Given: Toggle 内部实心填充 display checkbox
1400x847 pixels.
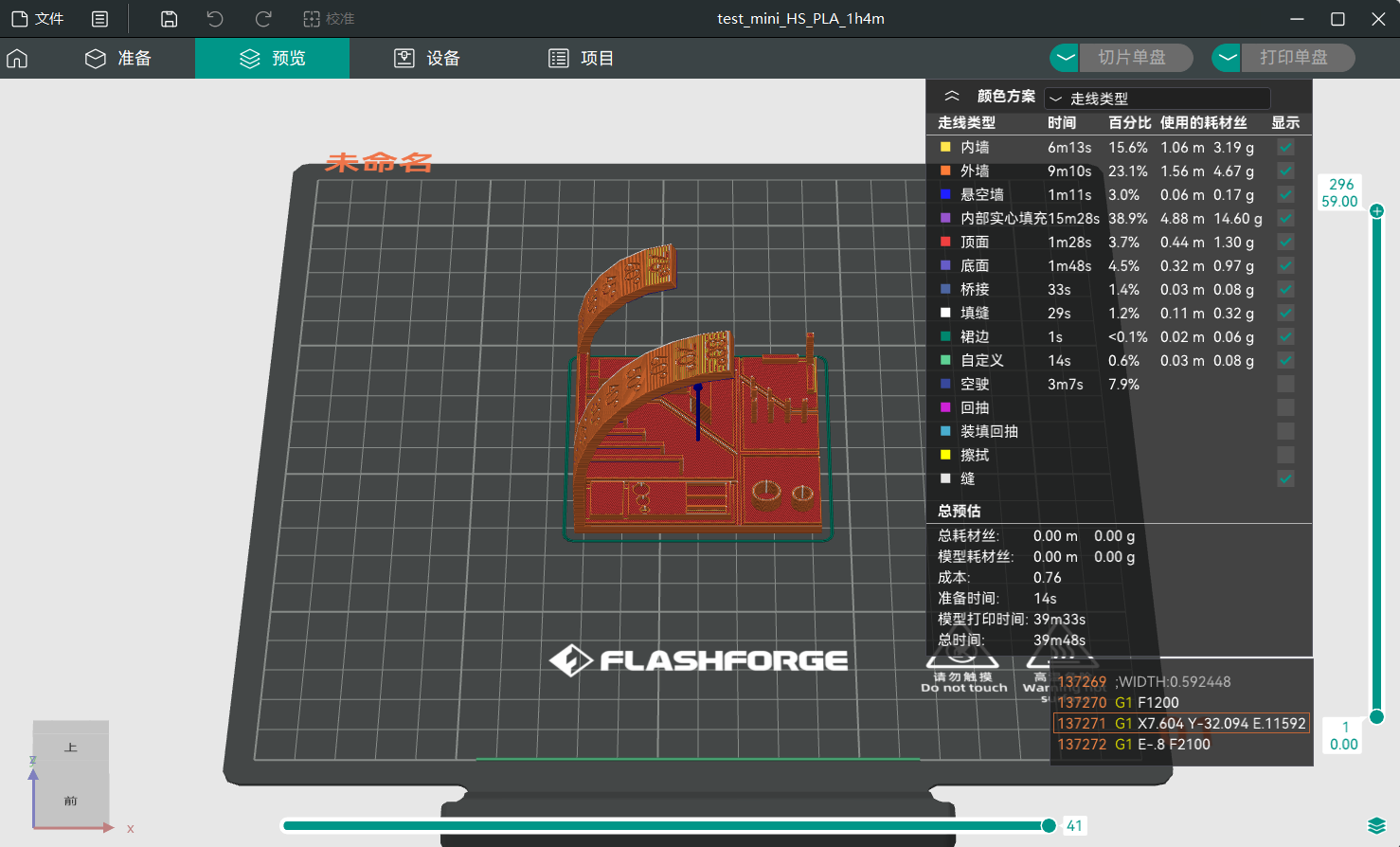Looking at the screenshot, I should pos(1285,218).
